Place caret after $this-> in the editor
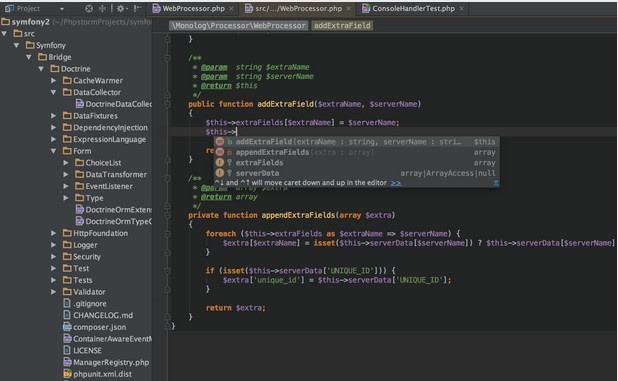 pos(236,132)
